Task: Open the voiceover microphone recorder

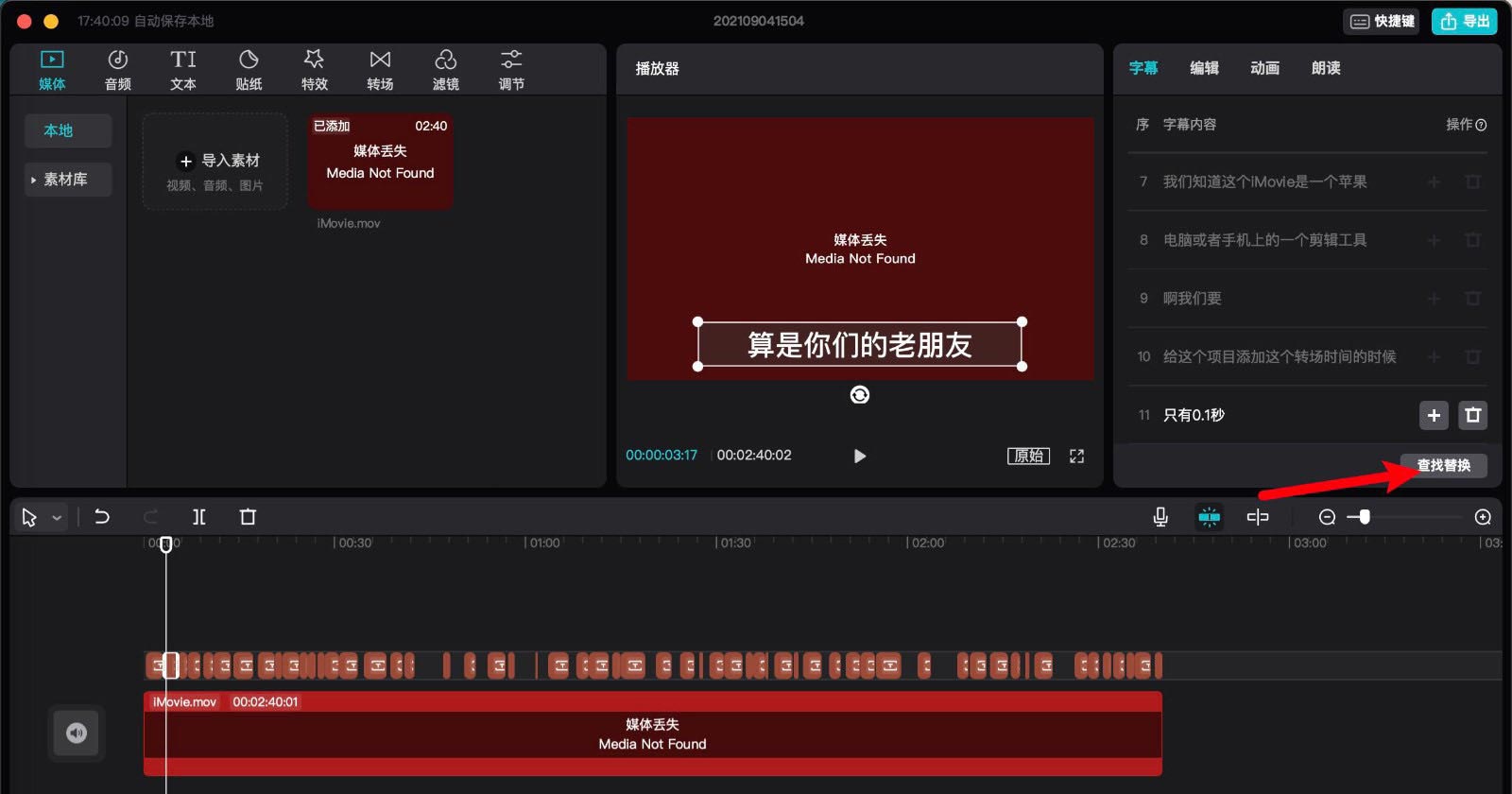Action: click(1160, 517)
